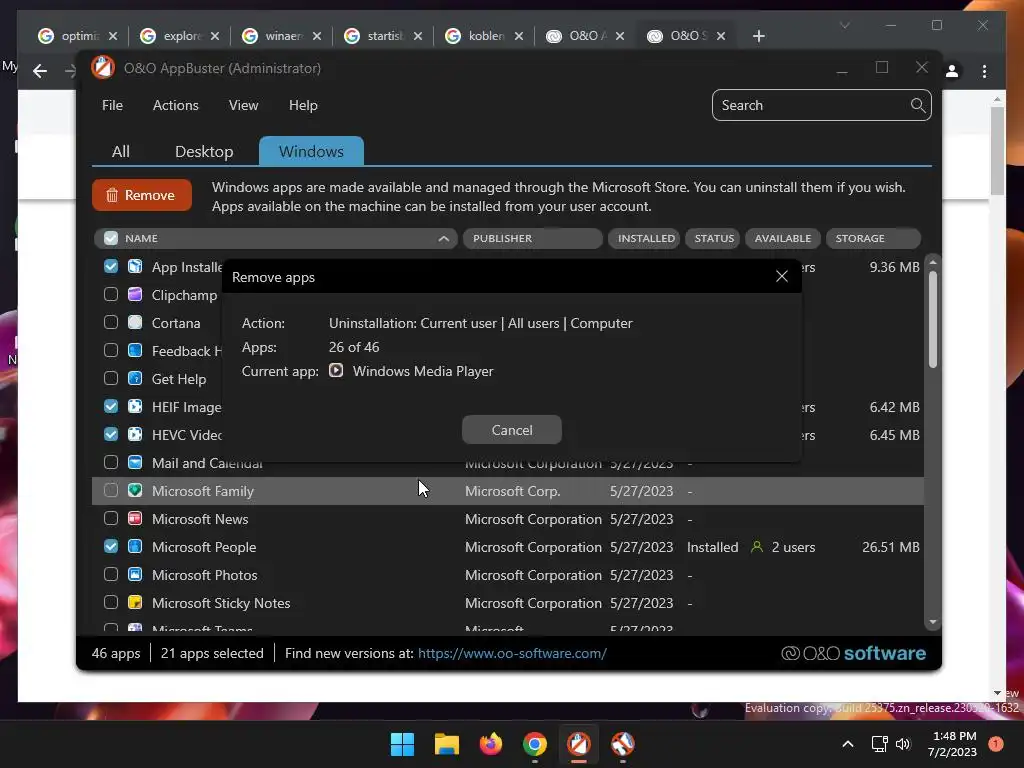Sort by the STATUS column header
Viewport: 1024px width, 768px height.
tap(712, 238)
